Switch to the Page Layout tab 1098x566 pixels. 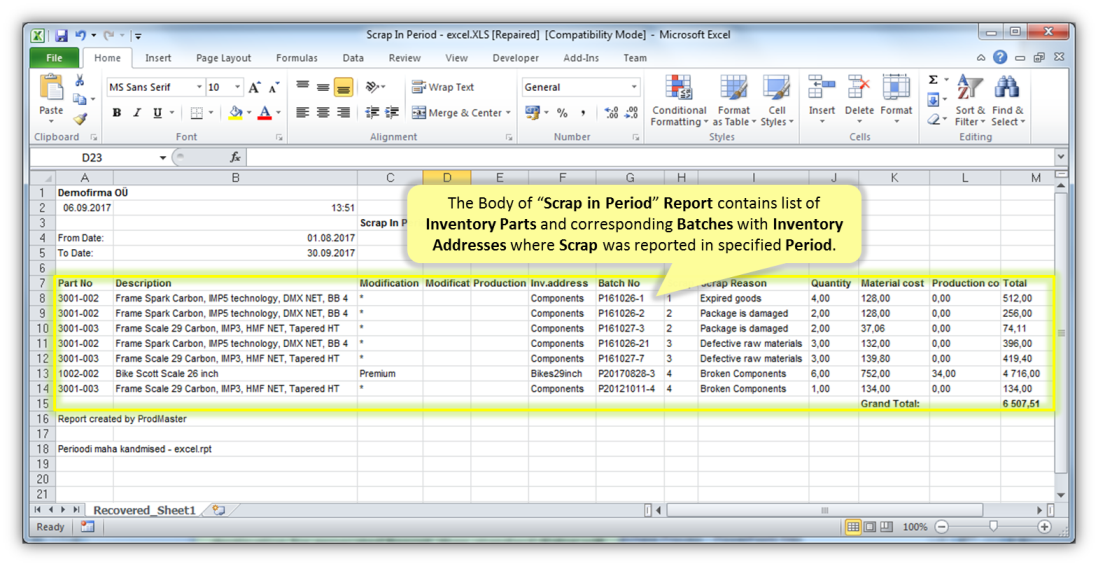(x=223, y=58)
